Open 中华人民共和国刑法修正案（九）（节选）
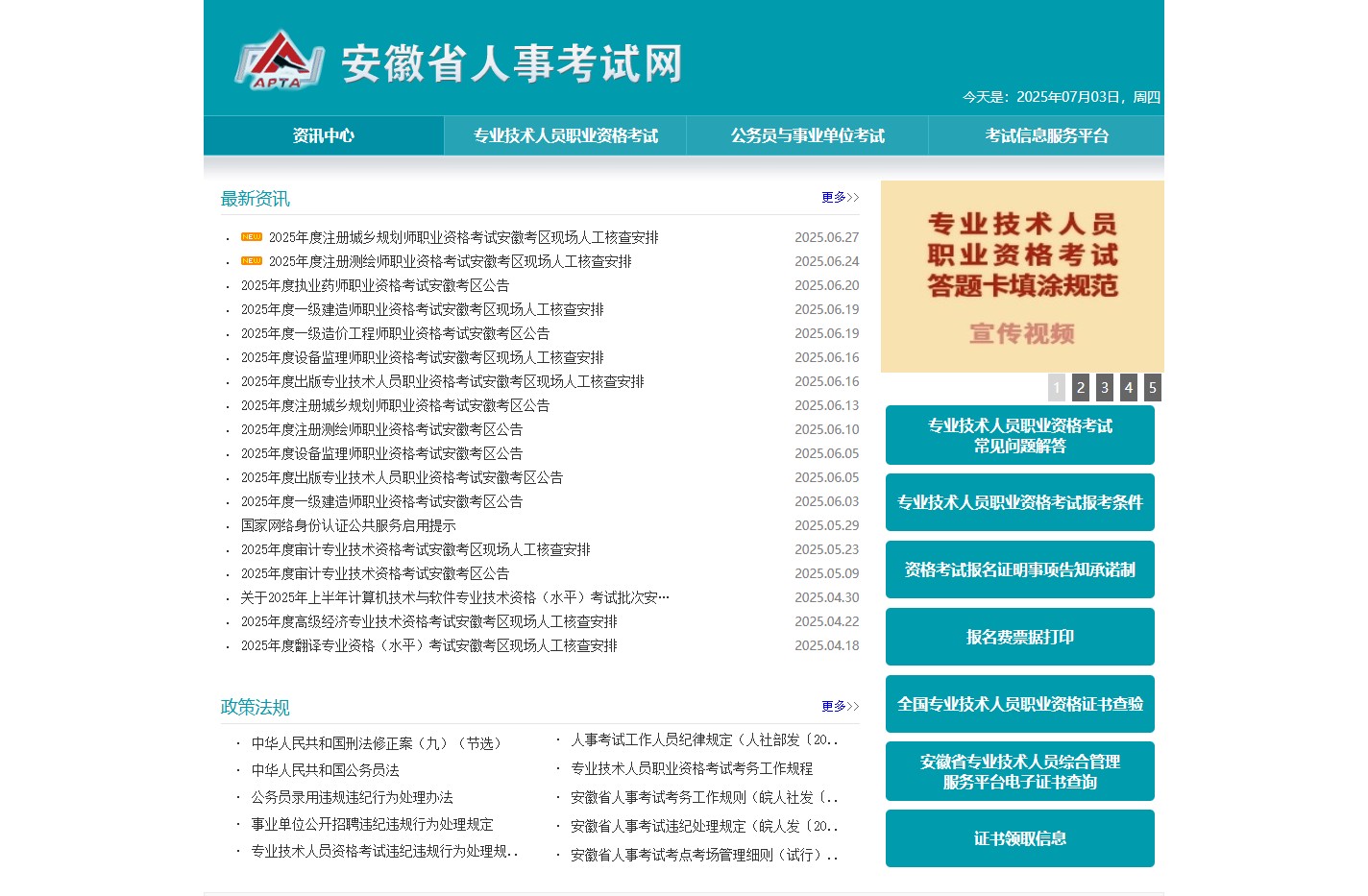1368x896 pixels. pos(379,743)
